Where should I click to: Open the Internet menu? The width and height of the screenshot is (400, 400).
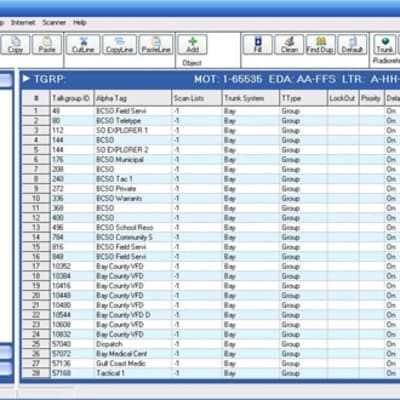pos(23,23)
